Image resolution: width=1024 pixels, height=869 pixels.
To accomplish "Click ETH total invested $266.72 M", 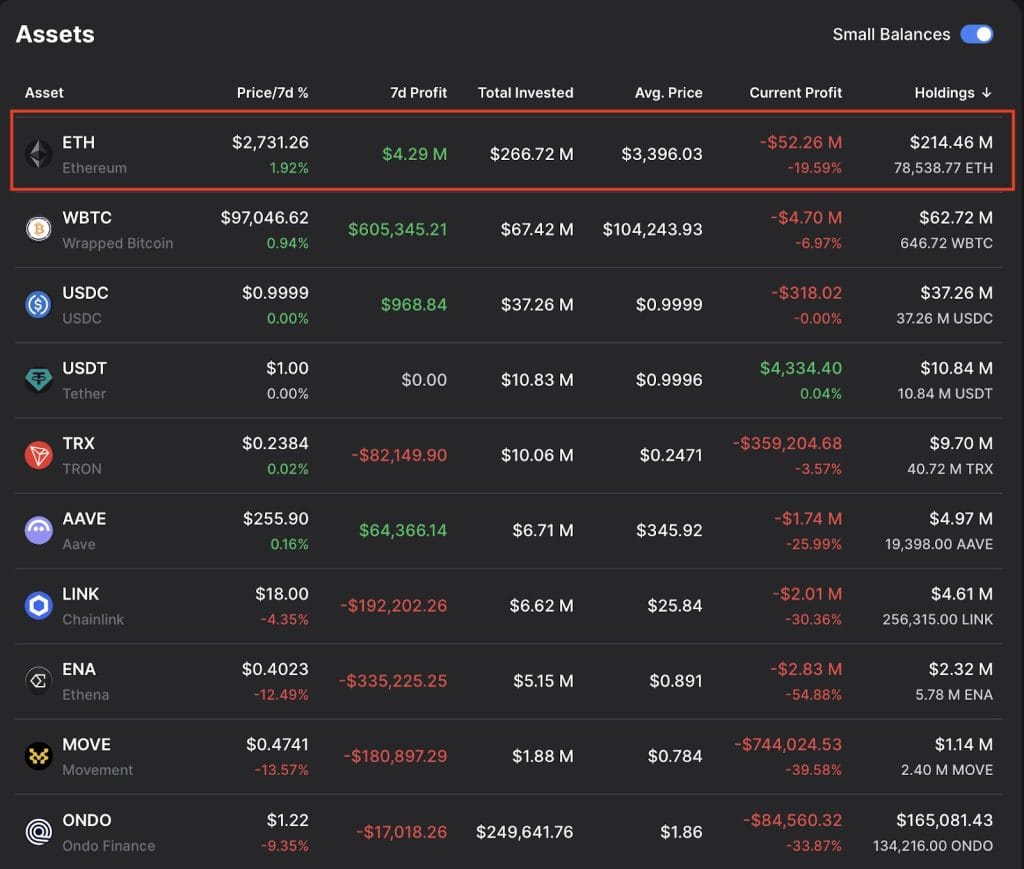I will coord(532,154).
